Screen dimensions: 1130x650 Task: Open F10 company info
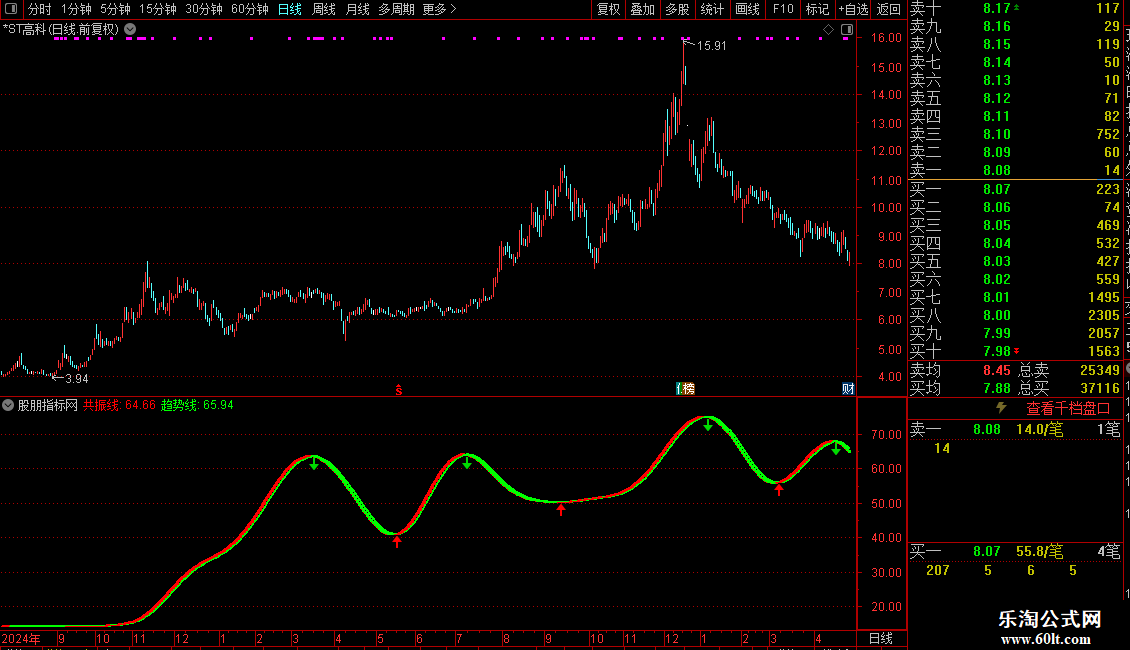(783, 9)
